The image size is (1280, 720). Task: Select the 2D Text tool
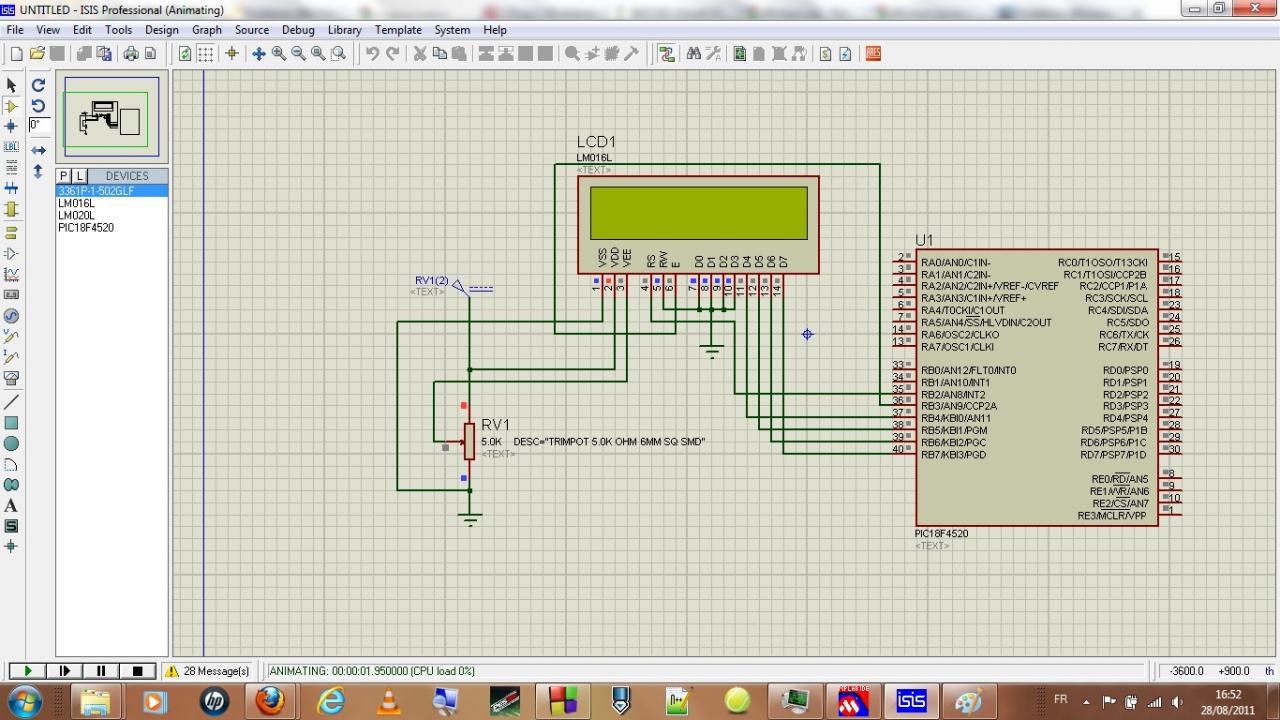pyautogui.click(x=12, y=505)
